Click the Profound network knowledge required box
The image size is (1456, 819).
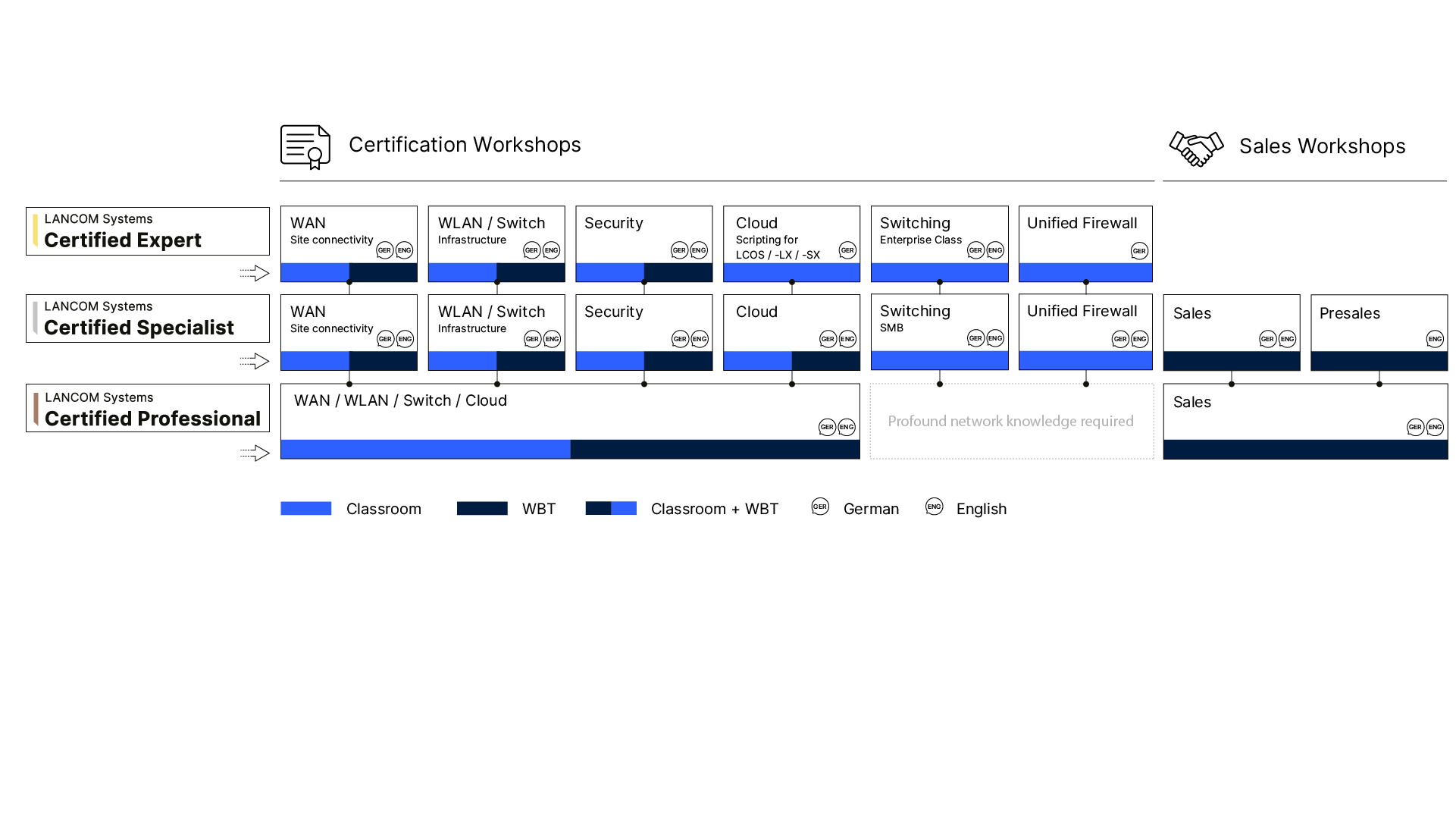pyautogui.click(x=1011, y=422)
